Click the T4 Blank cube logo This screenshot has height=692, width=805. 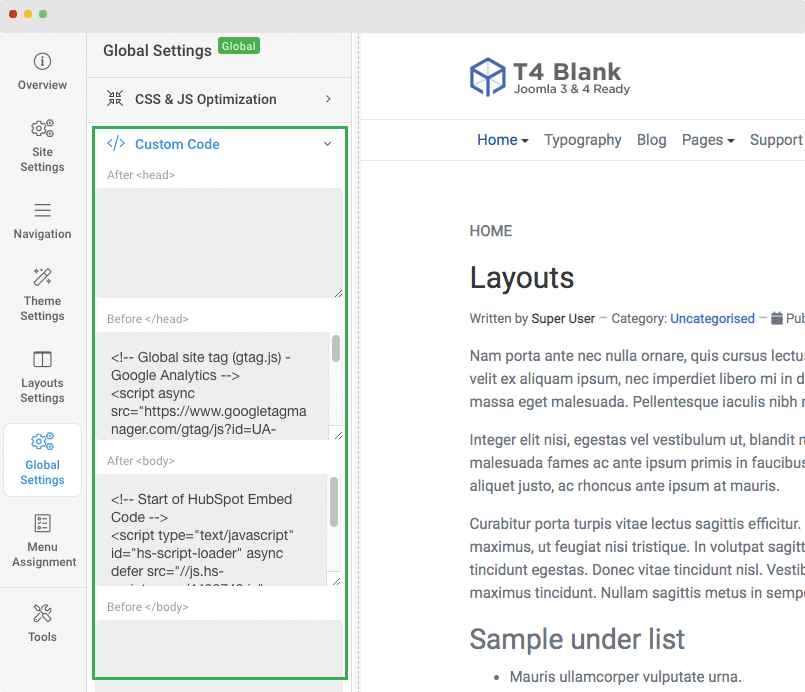[x=487, y=77]
